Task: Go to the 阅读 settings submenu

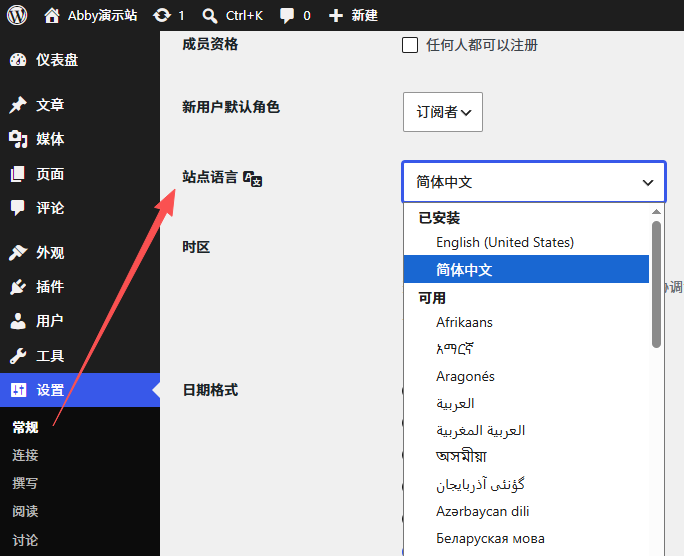Action: pos(25,511)
